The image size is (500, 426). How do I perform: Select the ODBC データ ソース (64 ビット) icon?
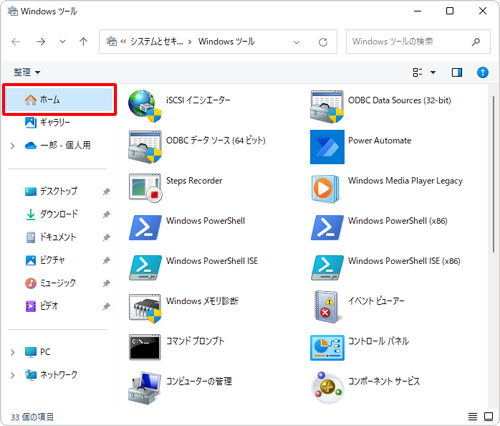145,146
